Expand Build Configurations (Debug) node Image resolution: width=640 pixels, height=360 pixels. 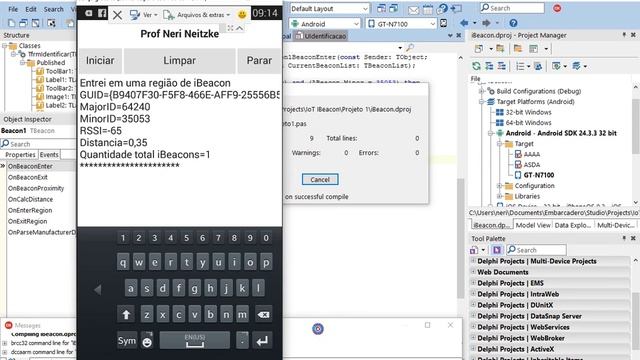pyautogui.click(x=482, y=91)
